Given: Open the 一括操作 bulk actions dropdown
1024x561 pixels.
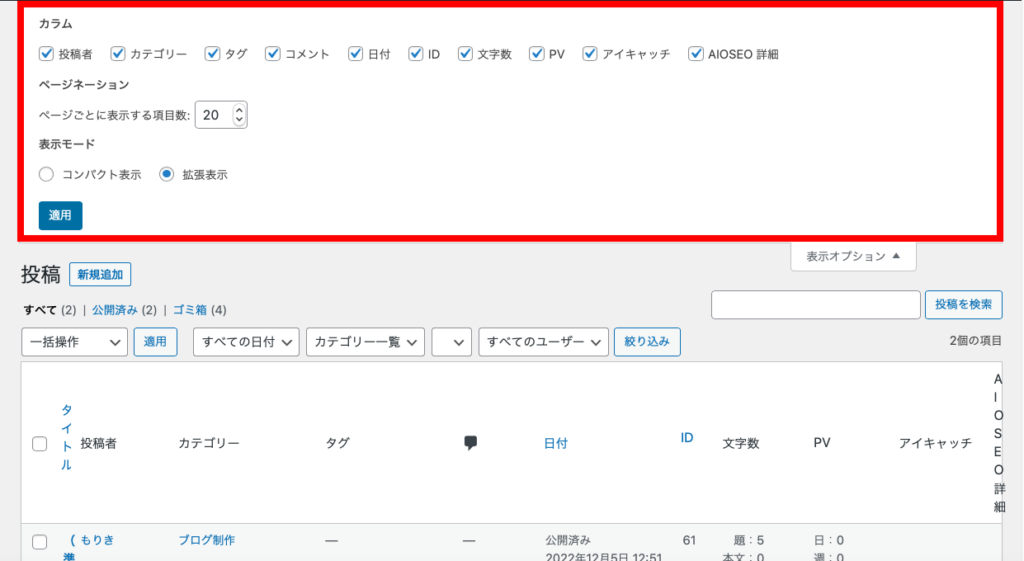Looking at the screenshot, I should coord(74,342).
